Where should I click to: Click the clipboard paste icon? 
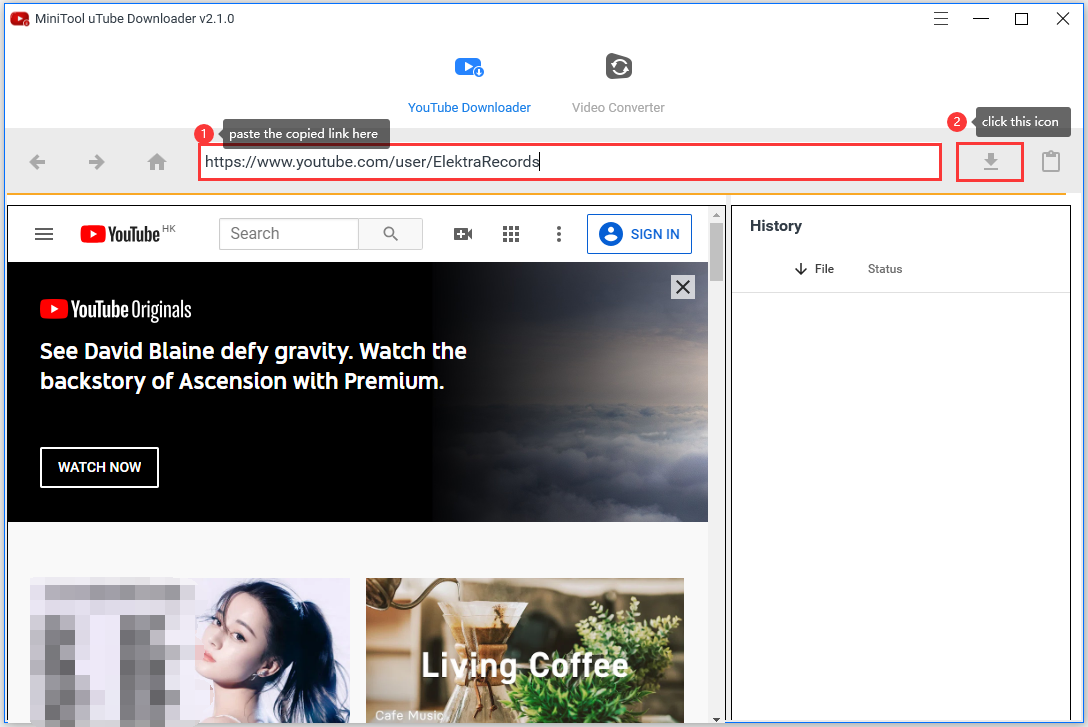(x=1051, y=162)
